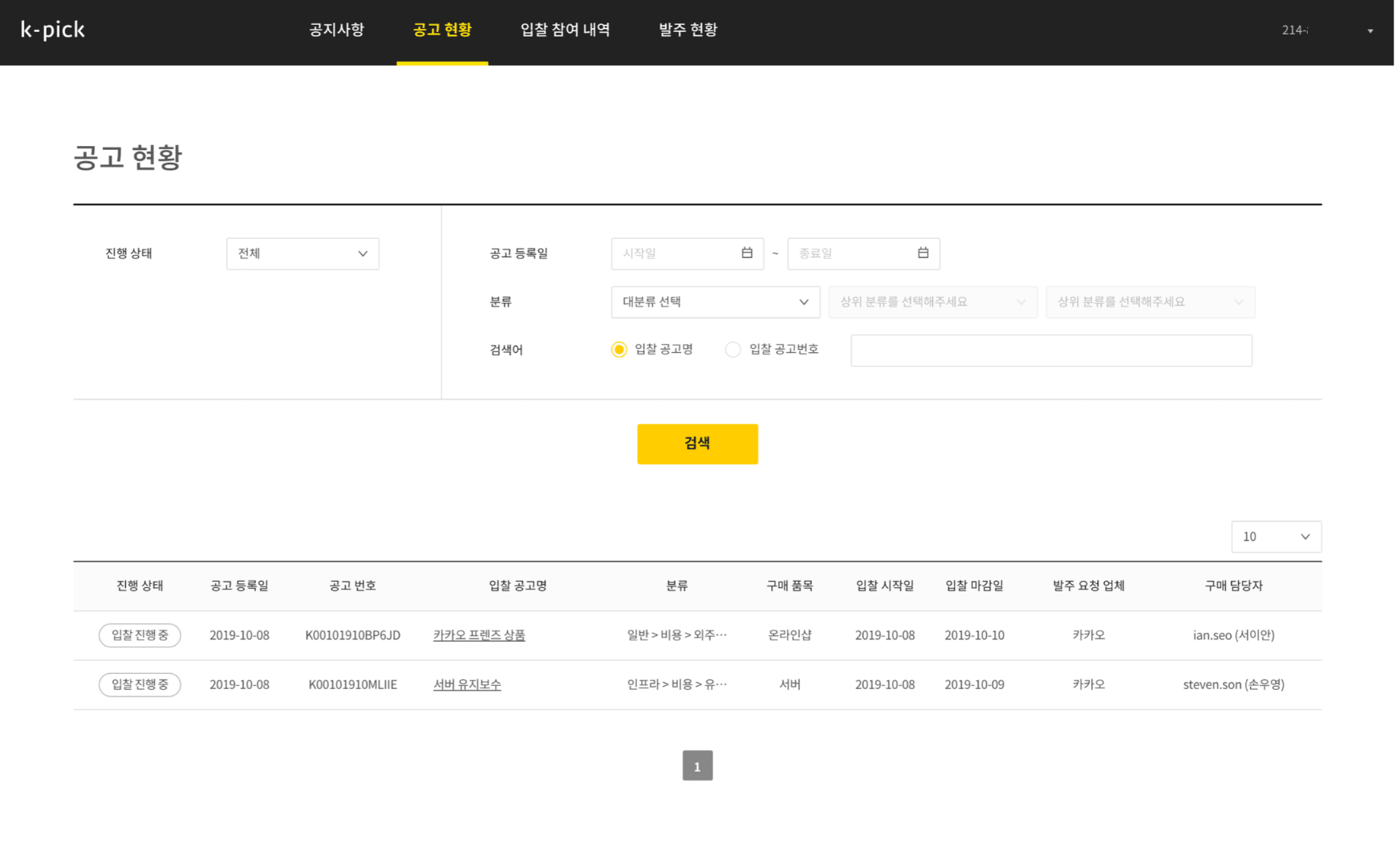Open the 종료일 calendar date picker
Screen dimensions: 1396x868
pos(923,254)
